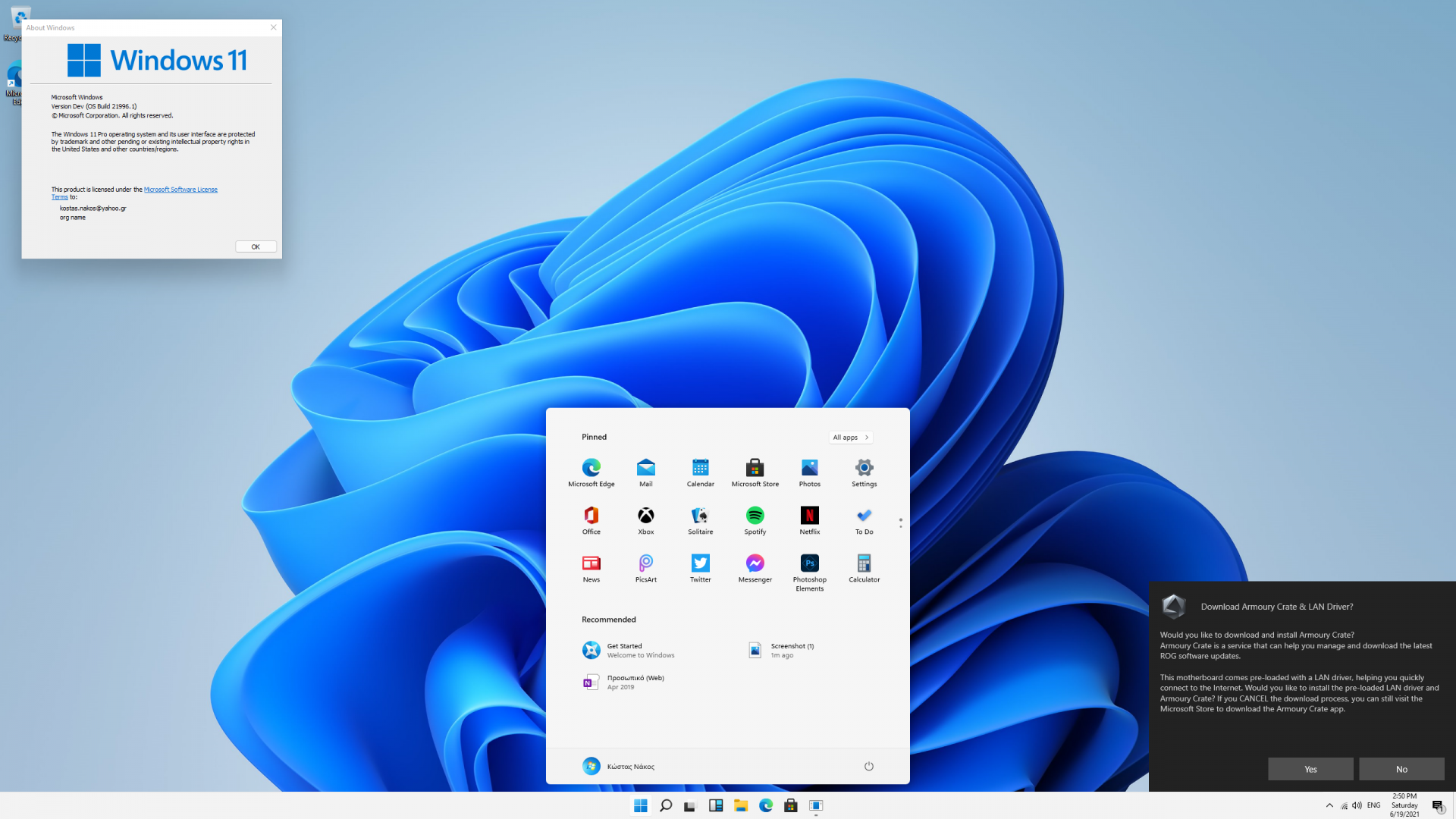Click Yes to download Armoury Crate
The height and width of the screenshot is (819, 1456).
pos(1310,769)
